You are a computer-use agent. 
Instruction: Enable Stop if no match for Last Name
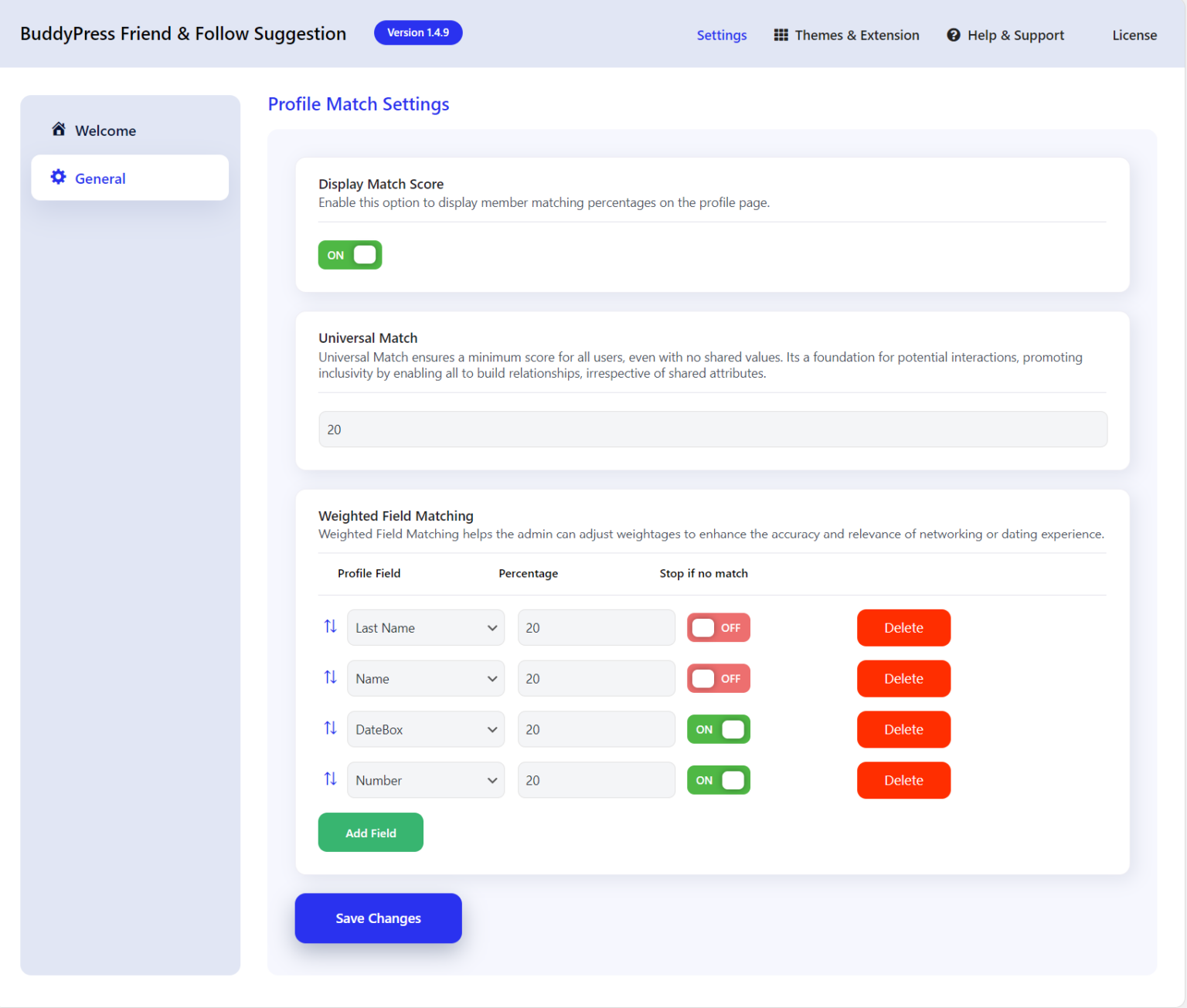tap(718, 627)
